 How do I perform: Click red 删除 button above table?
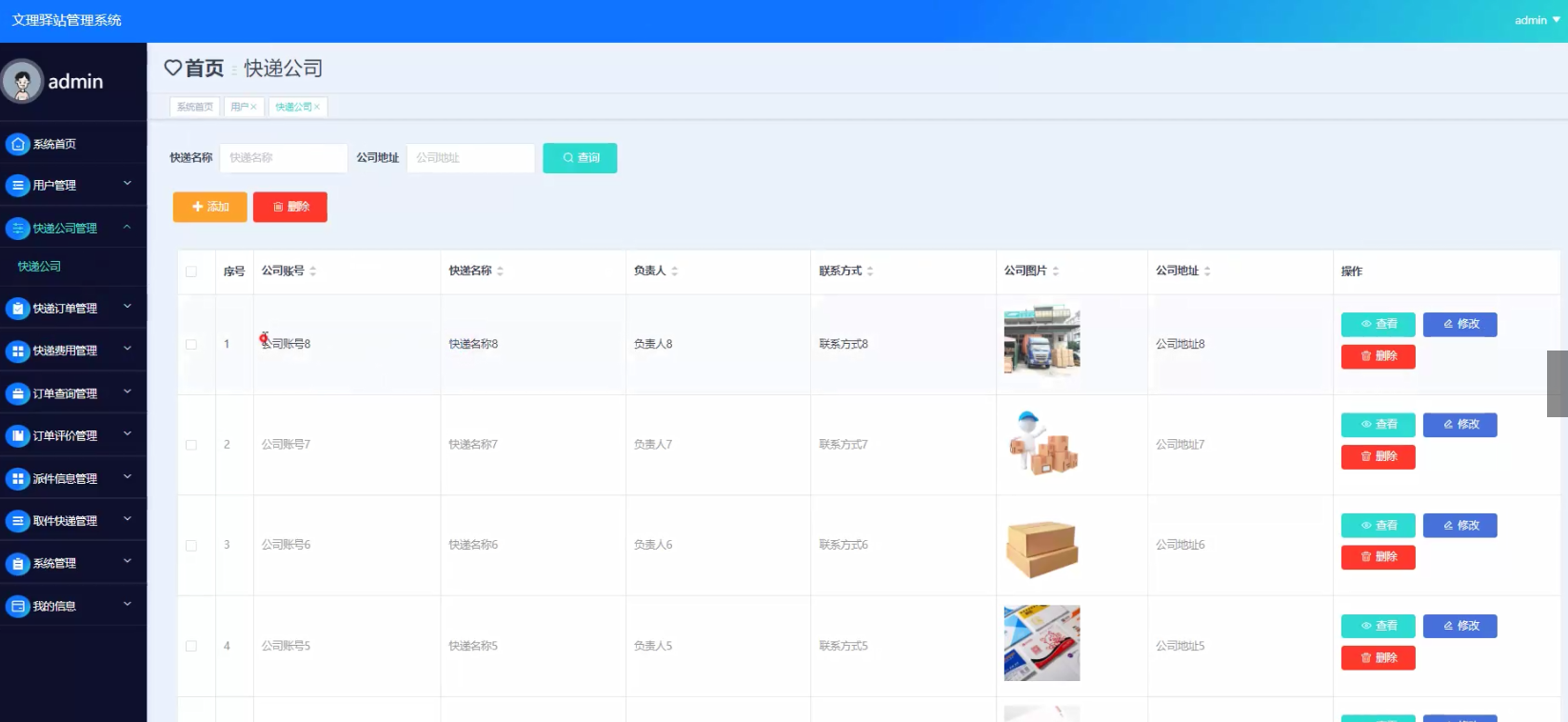(290, 207)
